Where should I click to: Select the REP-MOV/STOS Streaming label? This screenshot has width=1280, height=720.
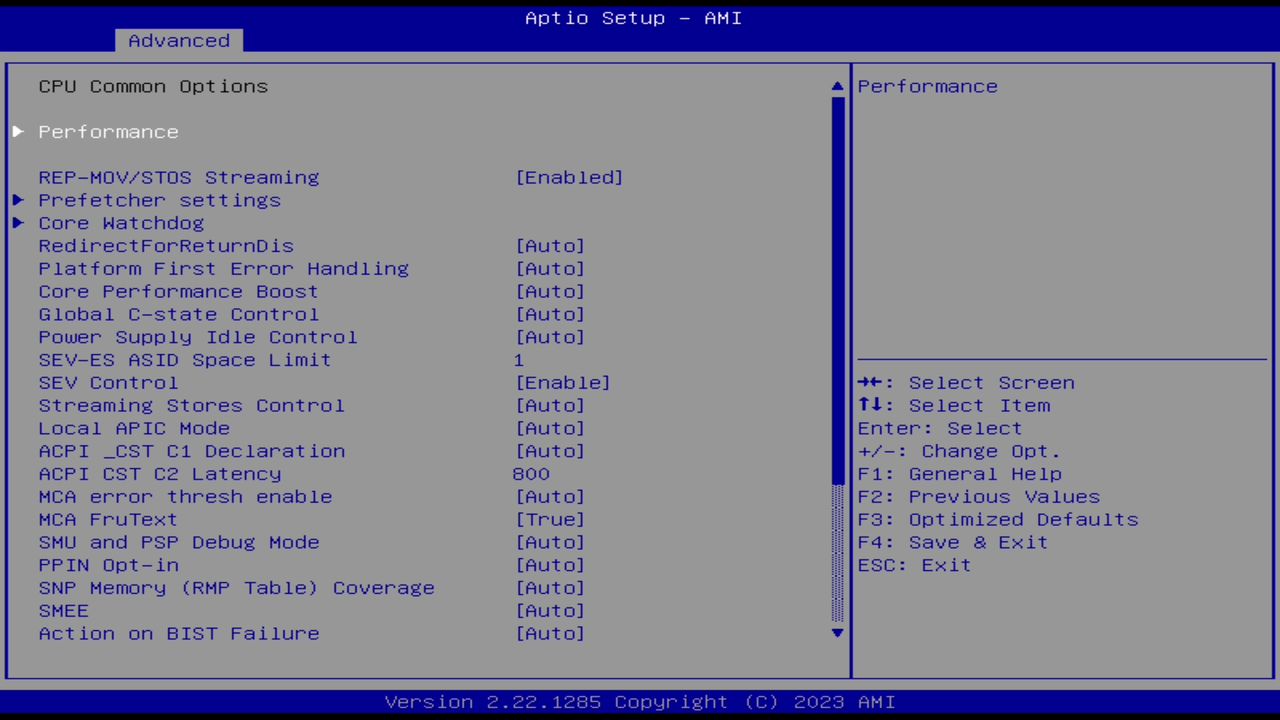(x=179, y=178)
